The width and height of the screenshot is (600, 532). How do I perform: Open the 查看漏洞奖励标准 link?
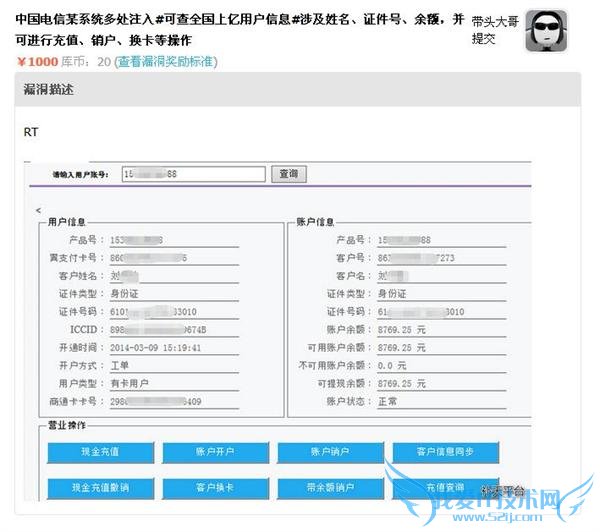pos(166,62)
